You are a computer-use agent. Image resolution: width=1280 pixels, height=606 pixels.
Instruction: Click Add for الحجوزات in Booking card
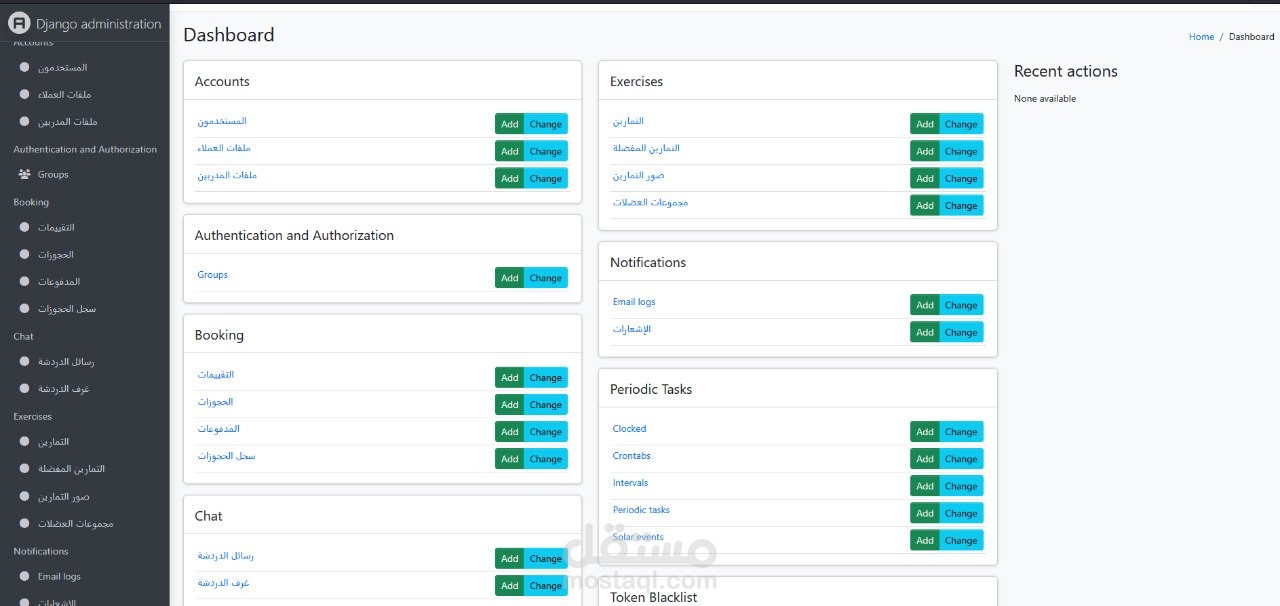[x=510, y=405]
